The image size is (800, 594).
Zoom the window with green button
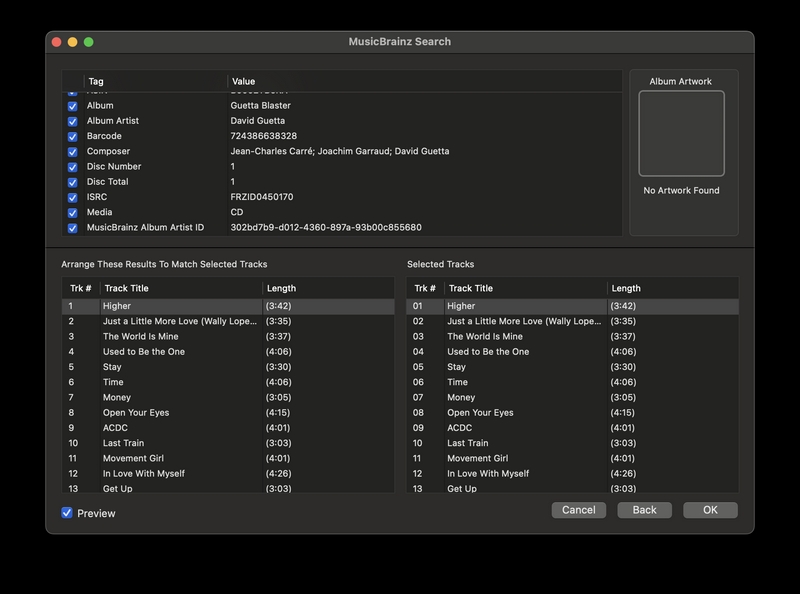pyautogui.click(x=88, y=42)
